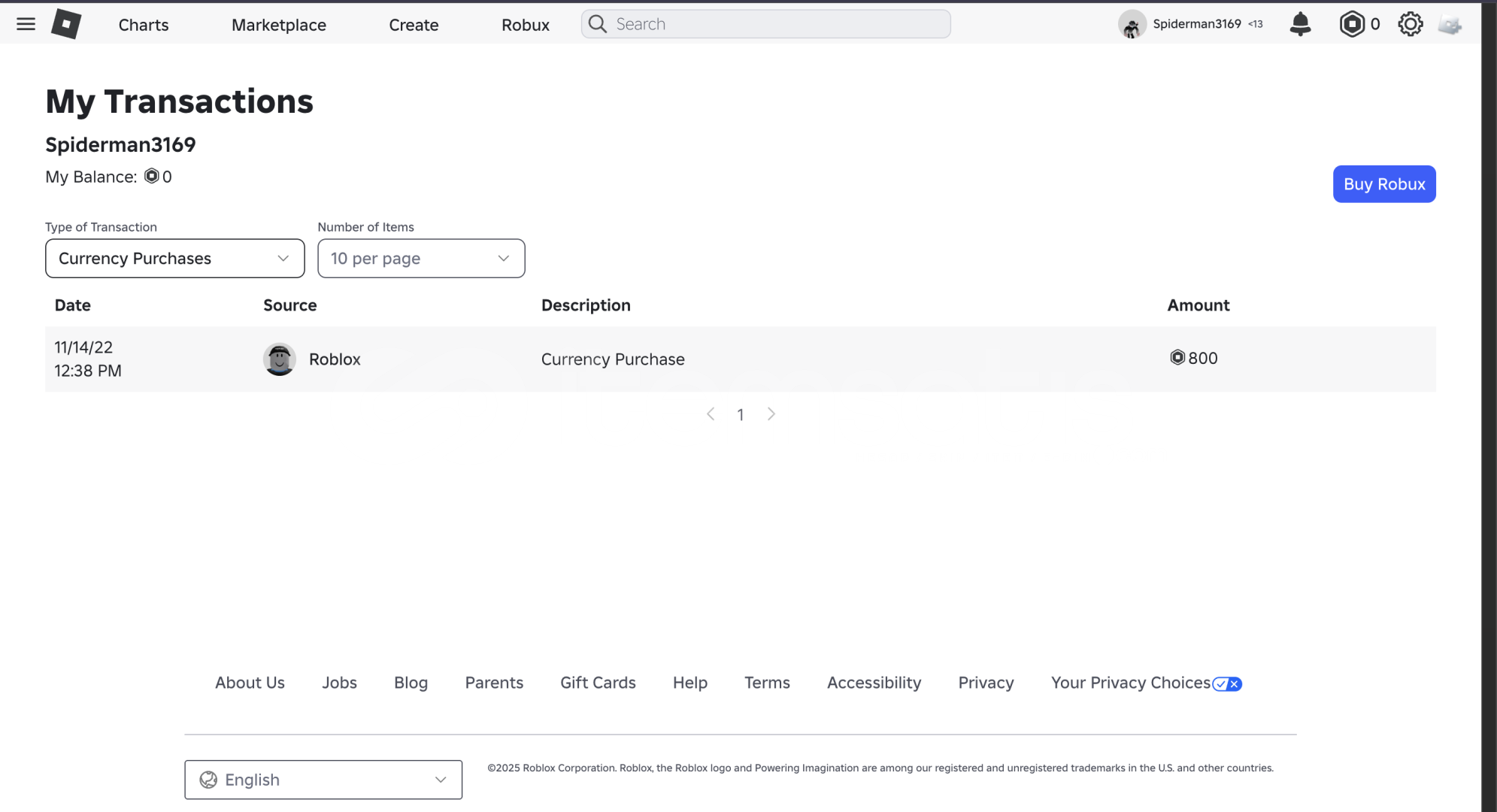Open the Terms footer link
This screenshot has height=812, width=1497.
(767, 683)
